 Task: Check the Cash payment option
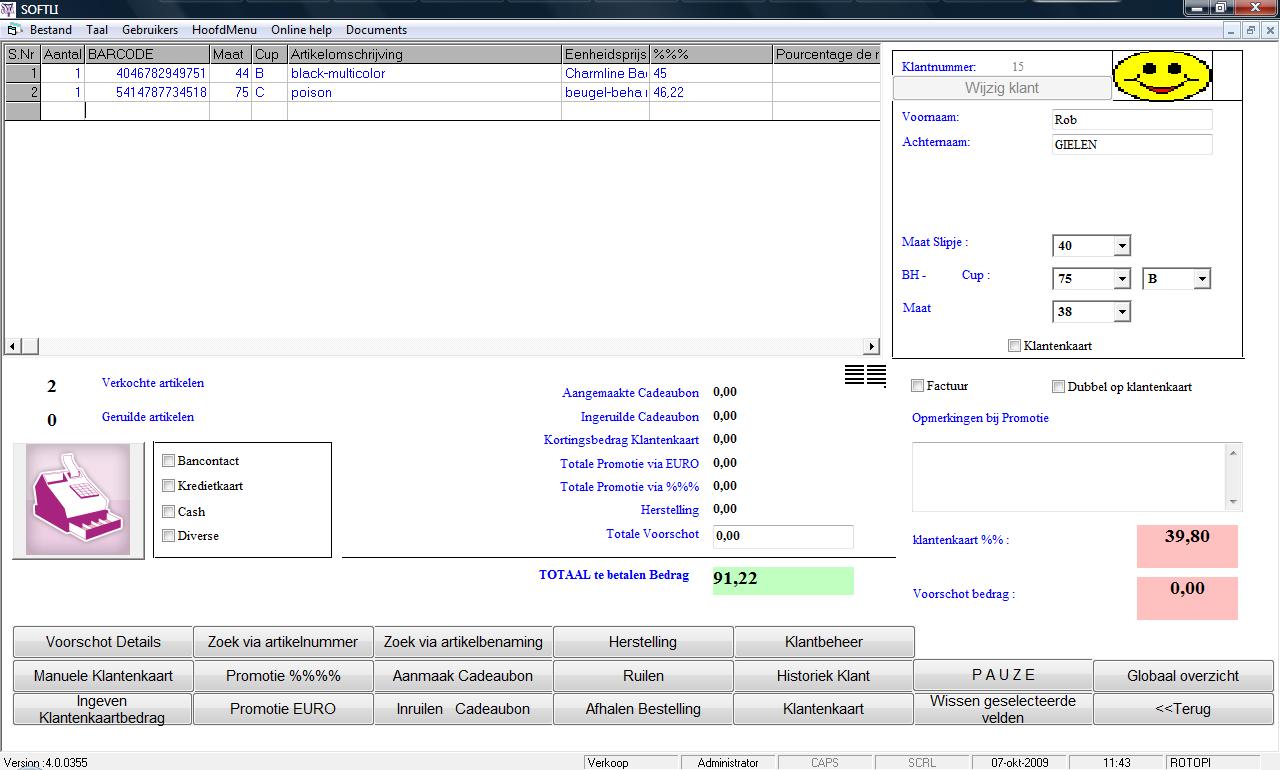point(169,511)
